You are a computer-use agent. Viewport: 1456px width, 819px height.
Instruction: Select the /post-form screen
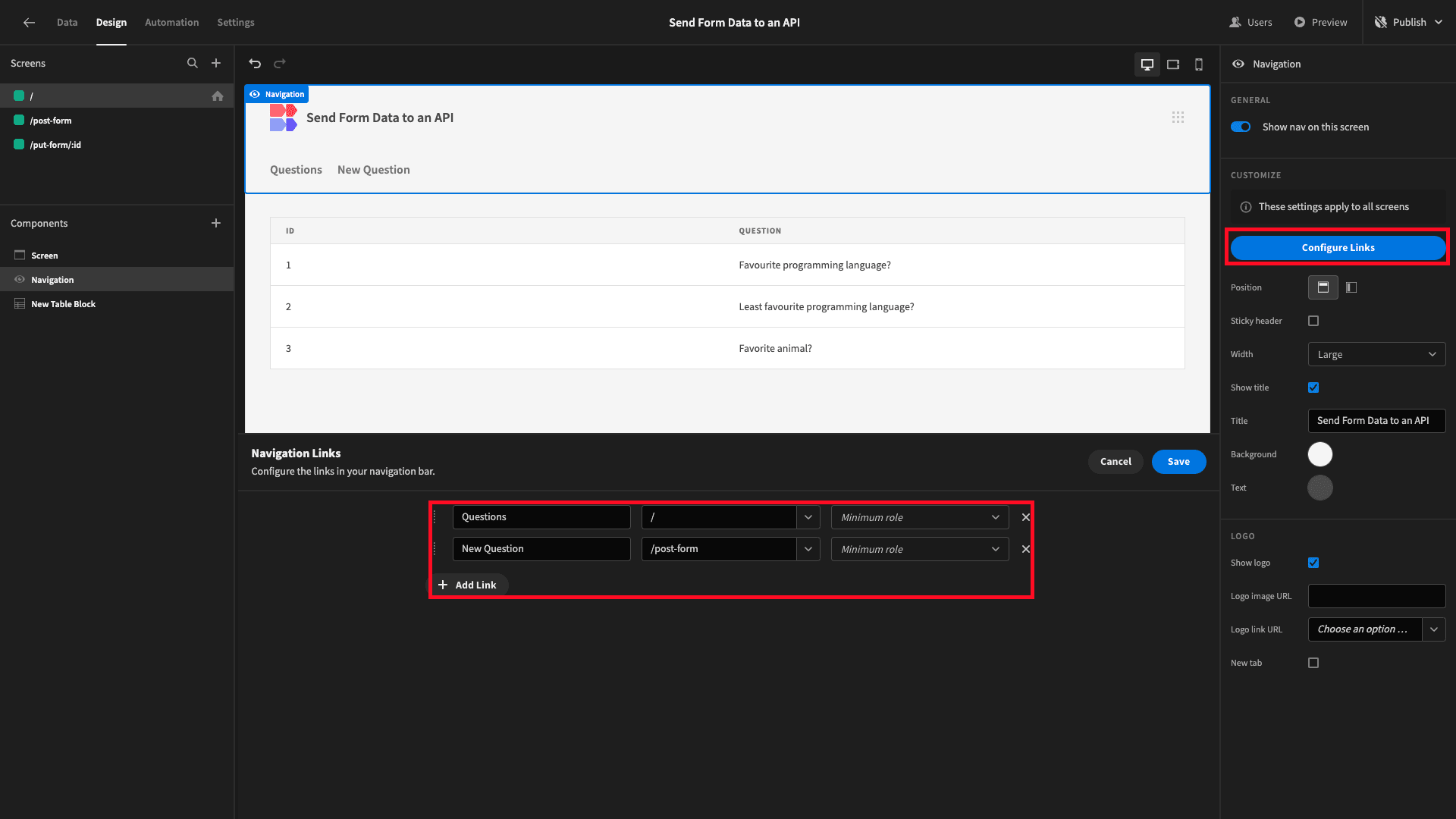click(117, 121)
